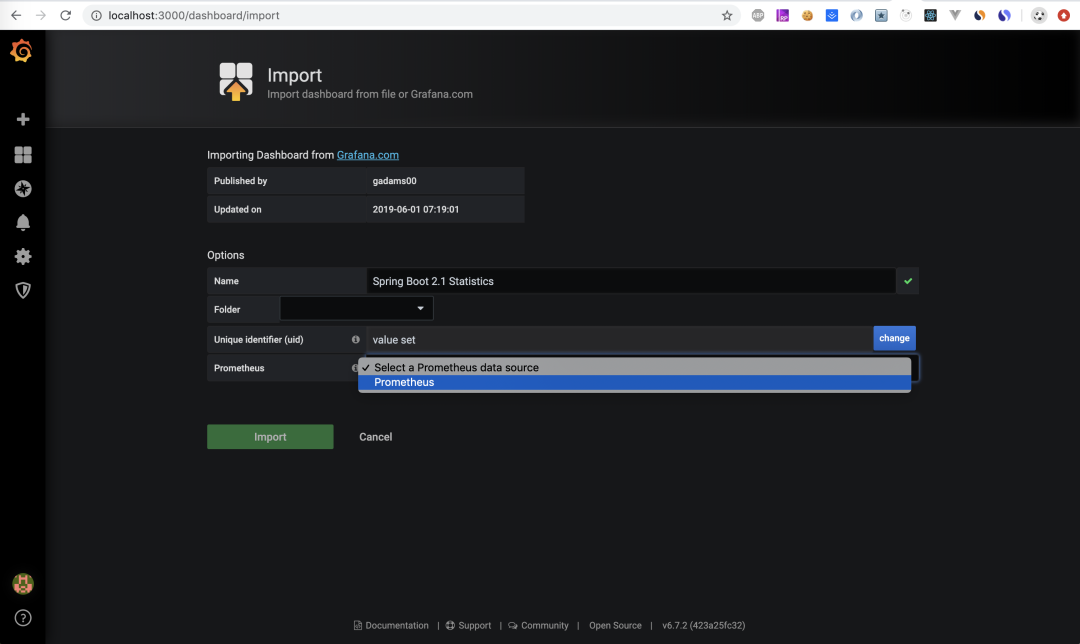Click the blue star bookmark extension icon
1080x644 pixels.
[881, 15]
